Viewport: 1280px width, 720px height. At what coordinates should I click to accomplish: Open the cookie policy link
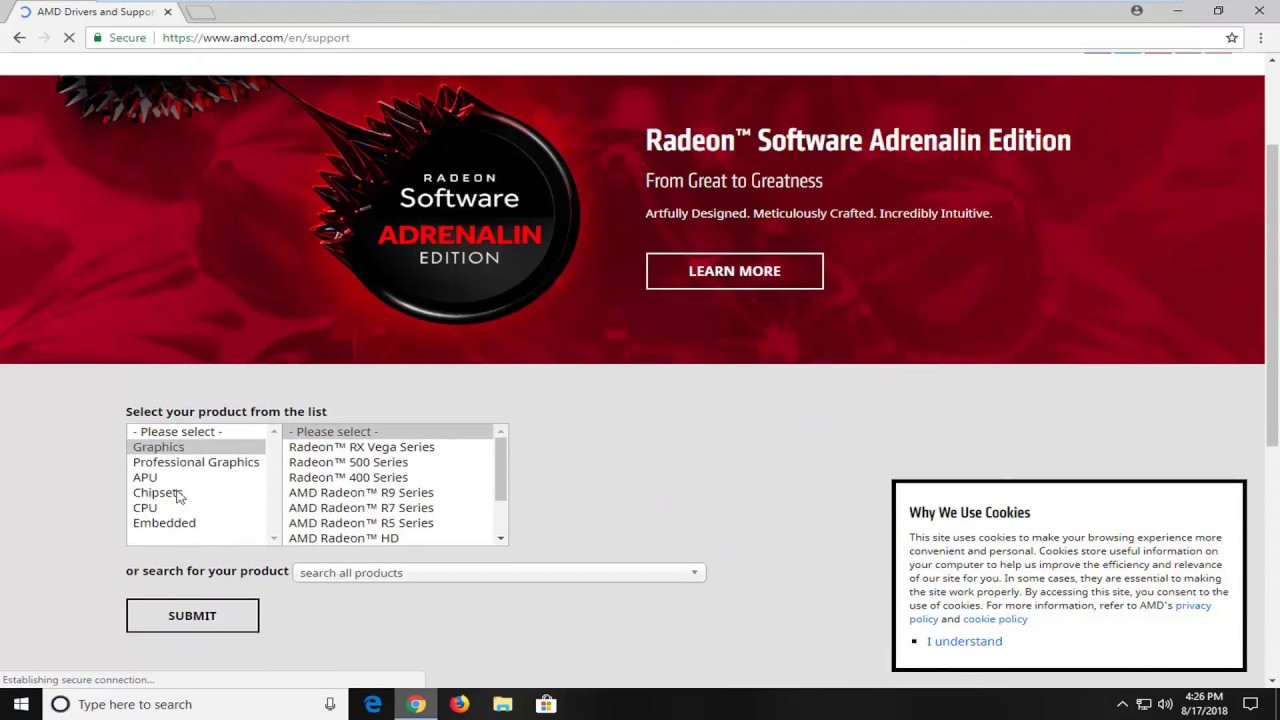[995, 619]
